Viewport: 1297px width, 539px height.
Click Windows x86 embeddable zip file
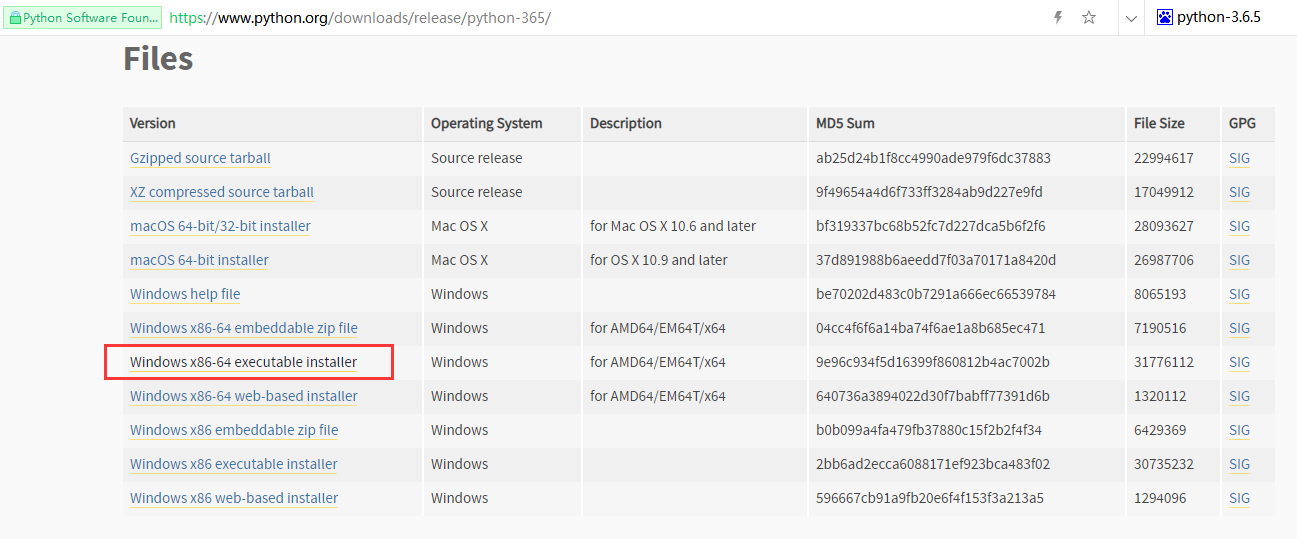tap(234, 430)
